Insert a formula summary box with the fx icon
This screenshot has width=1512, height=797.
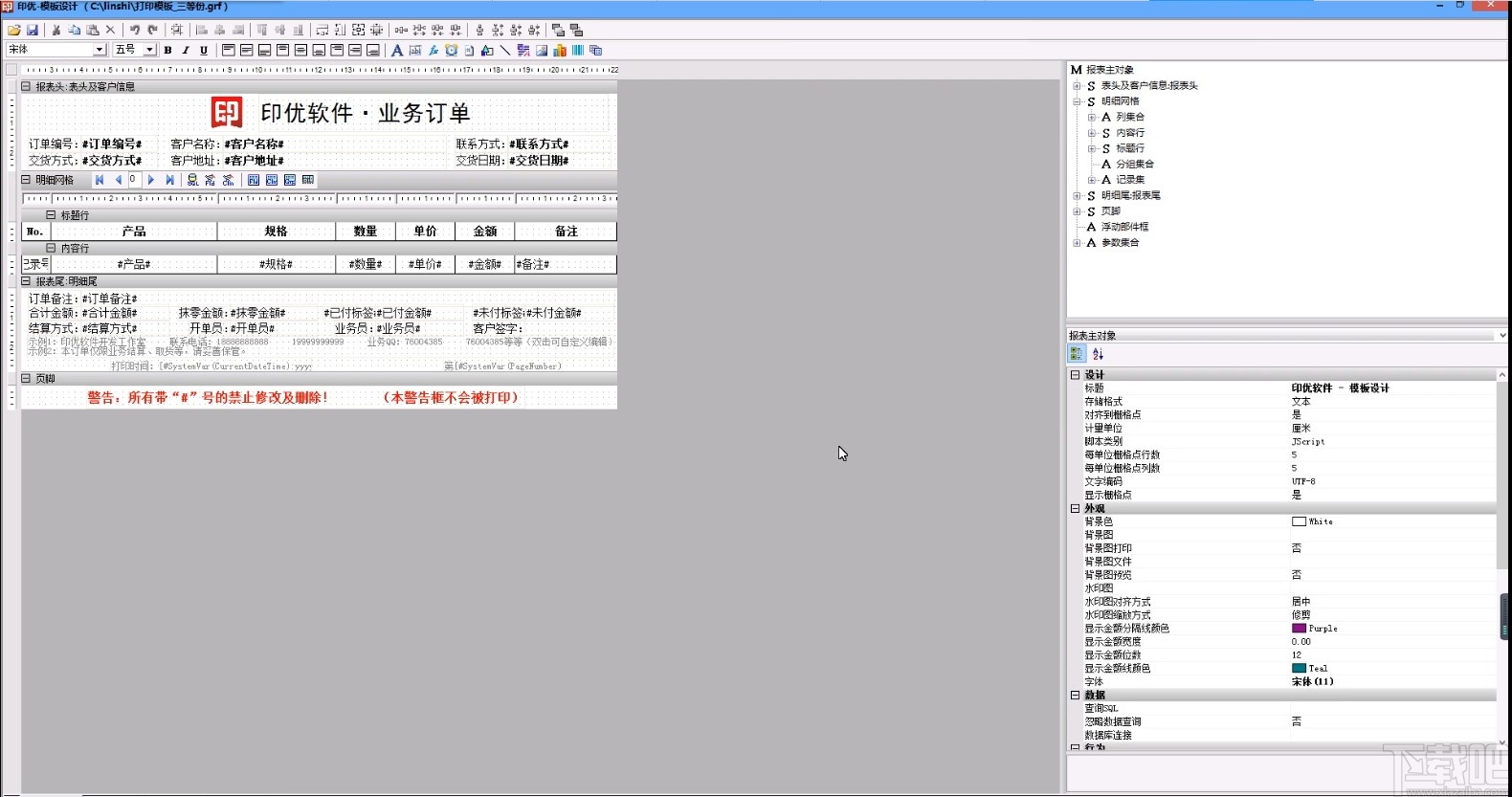tap(434, 50)
